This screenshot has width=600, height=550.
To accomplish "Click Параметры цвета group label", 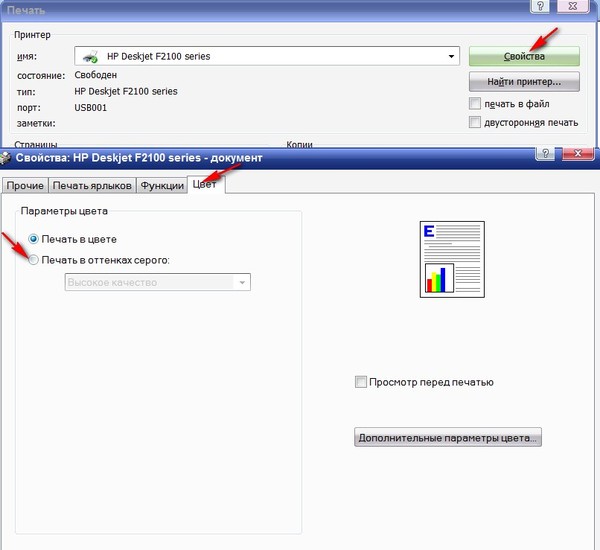I will [64, 211].
